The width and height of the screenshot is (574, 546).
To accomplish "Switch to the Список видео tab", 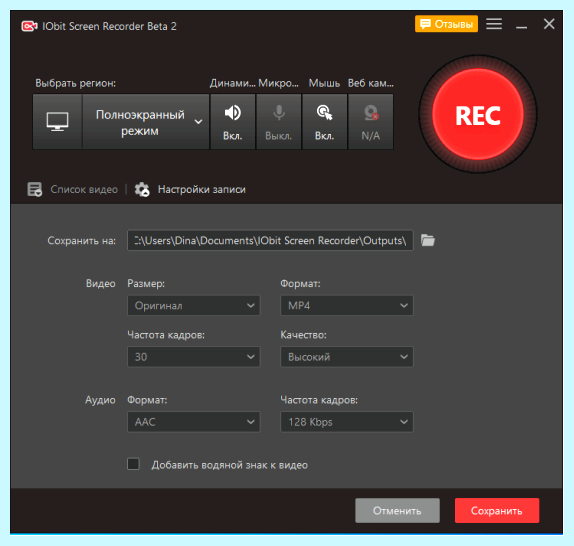I will (x=84, y=189).
